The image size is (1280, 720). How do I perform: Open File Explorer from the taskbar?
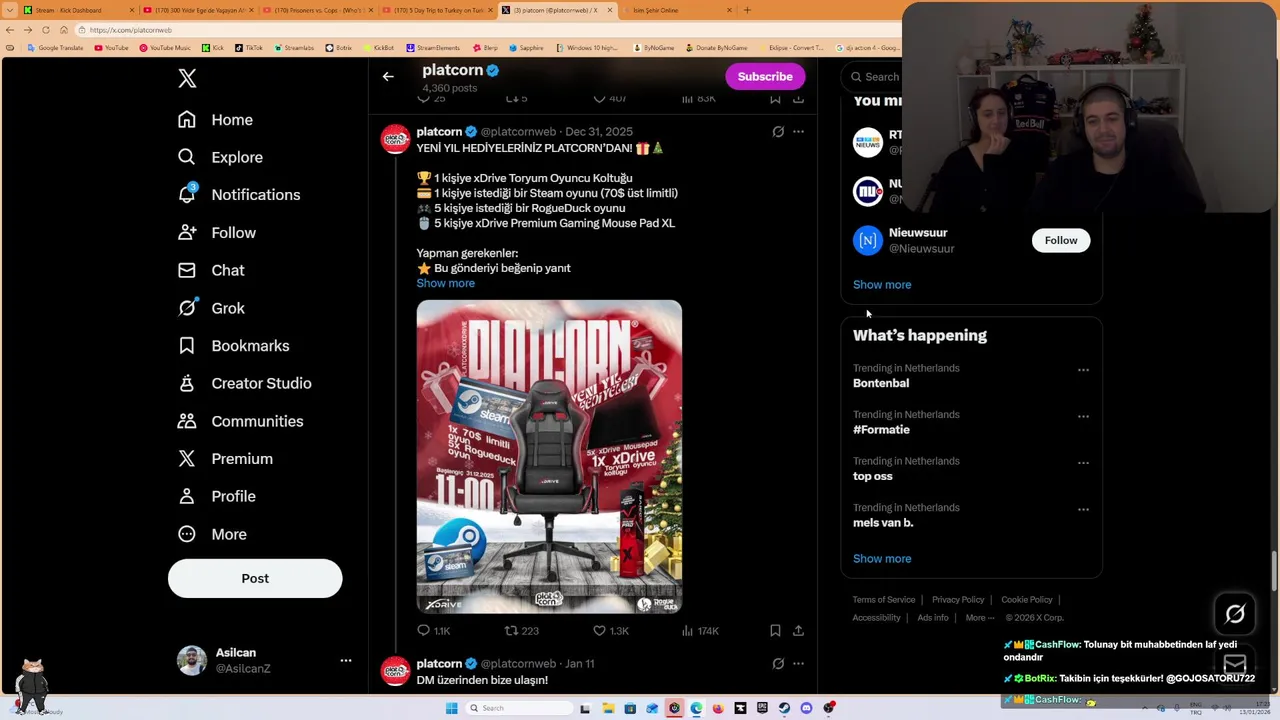click(607, 709)
